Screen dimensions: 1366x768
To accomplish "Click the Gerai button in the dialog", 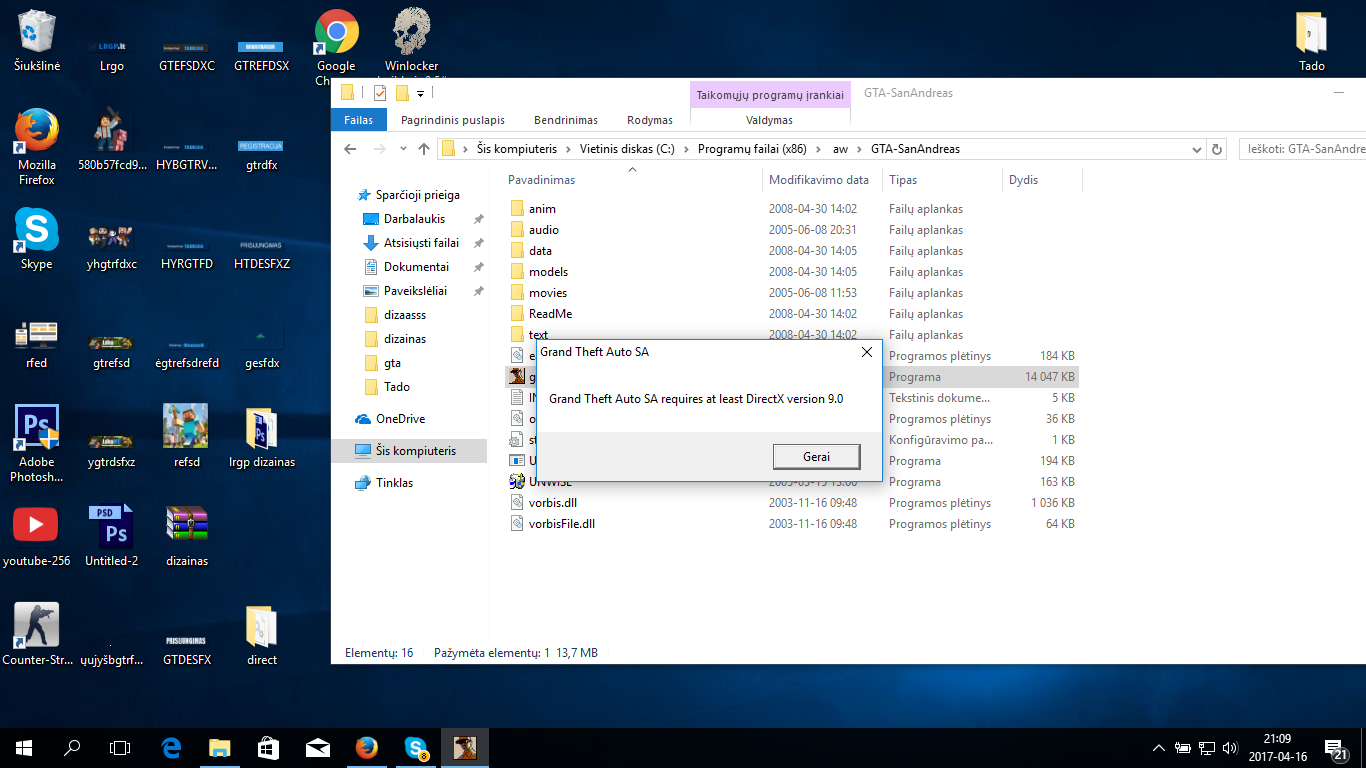I will point(816,456).
